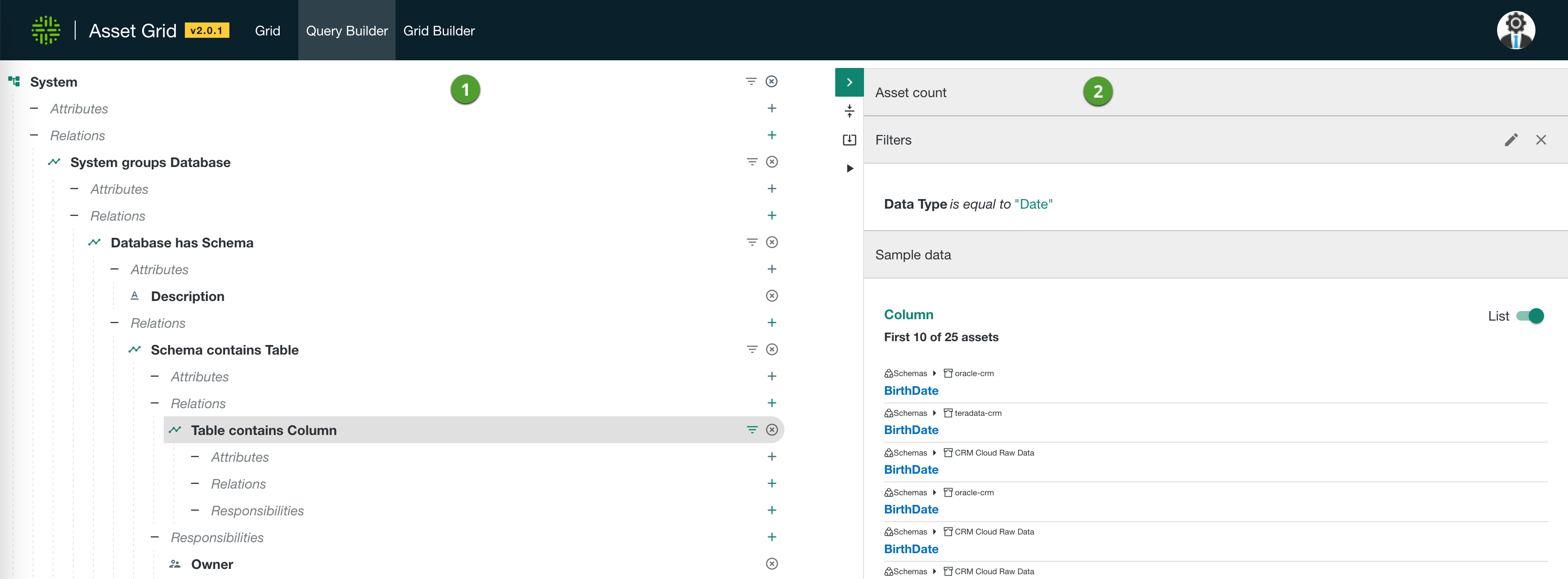Collapse Attributes under Schema contains Table

(x=155, y=376)
